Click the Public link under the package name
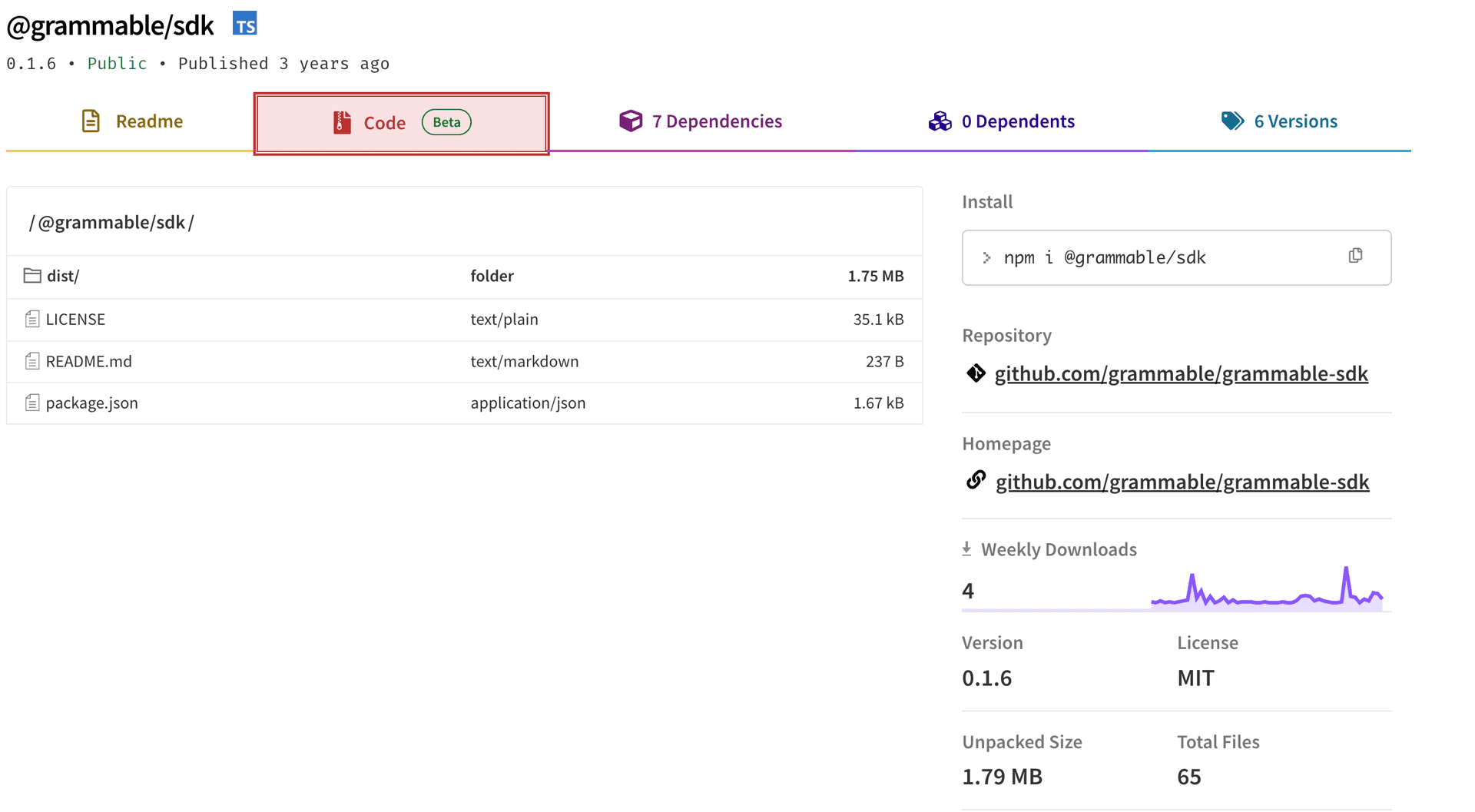This screenshot has width=1475, height=812. coord(117,63)
